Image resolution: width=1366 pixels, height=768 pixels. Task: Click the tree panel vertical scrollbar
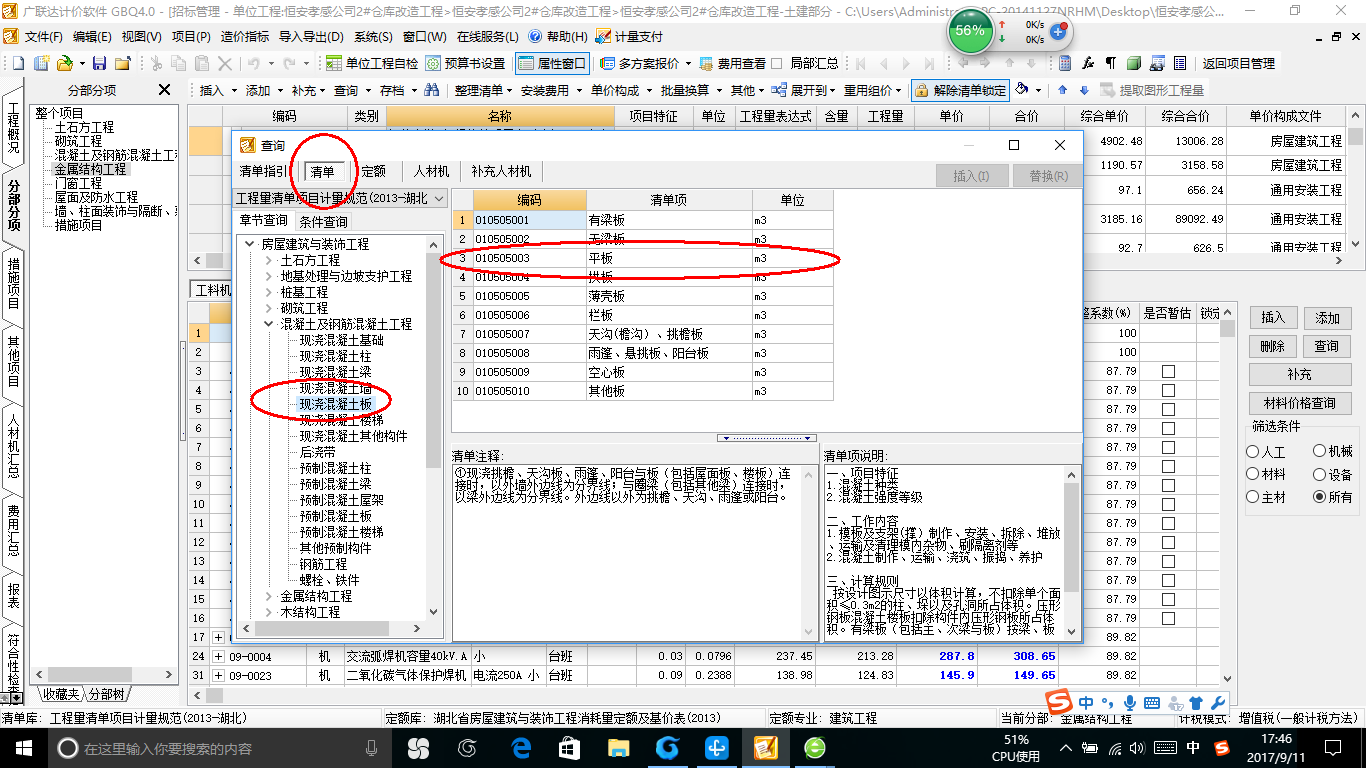pyautogui.click(x=433, y=428)
